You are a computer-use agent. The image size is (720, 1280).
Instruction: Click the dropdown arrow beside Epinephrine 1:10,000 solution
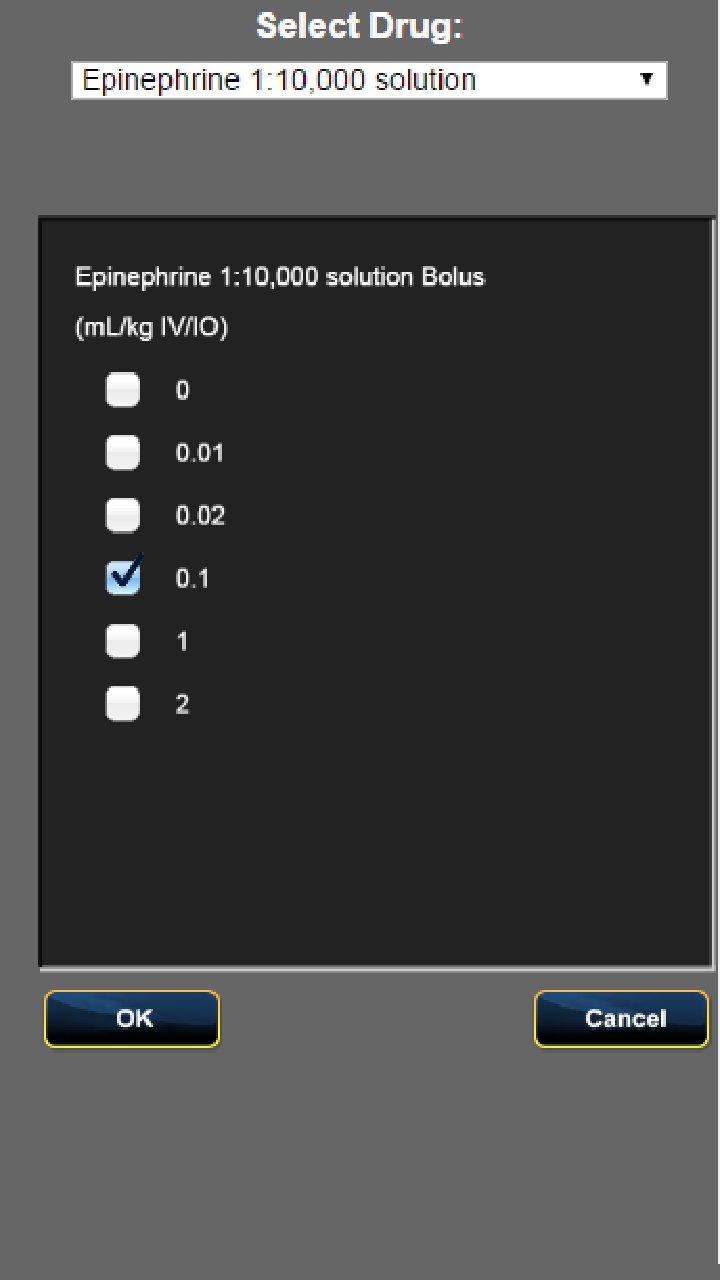tap(646, 79)
